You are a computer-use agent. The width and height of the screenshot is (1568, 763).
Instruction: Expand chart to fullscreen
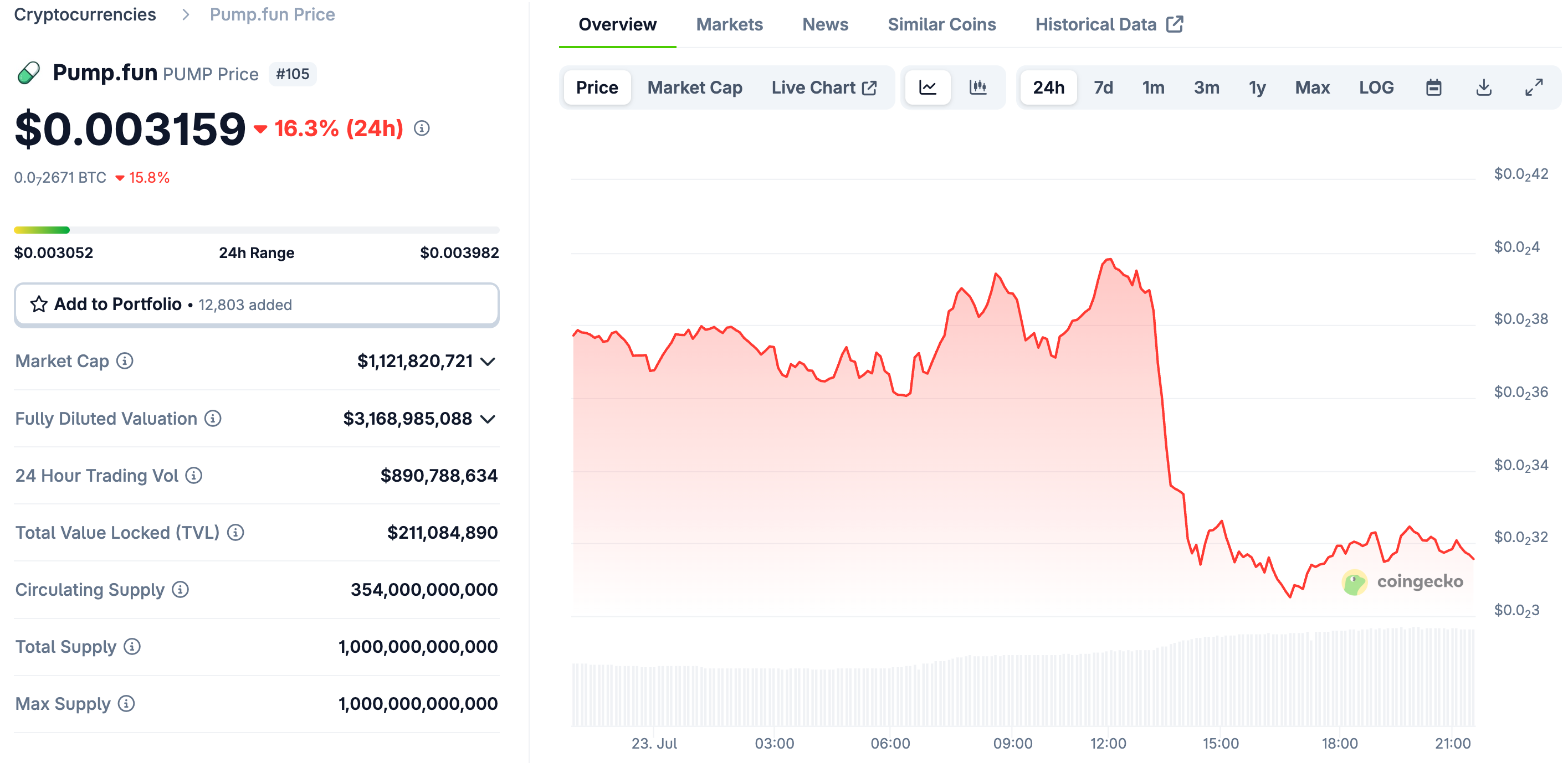coord(1533,87)
